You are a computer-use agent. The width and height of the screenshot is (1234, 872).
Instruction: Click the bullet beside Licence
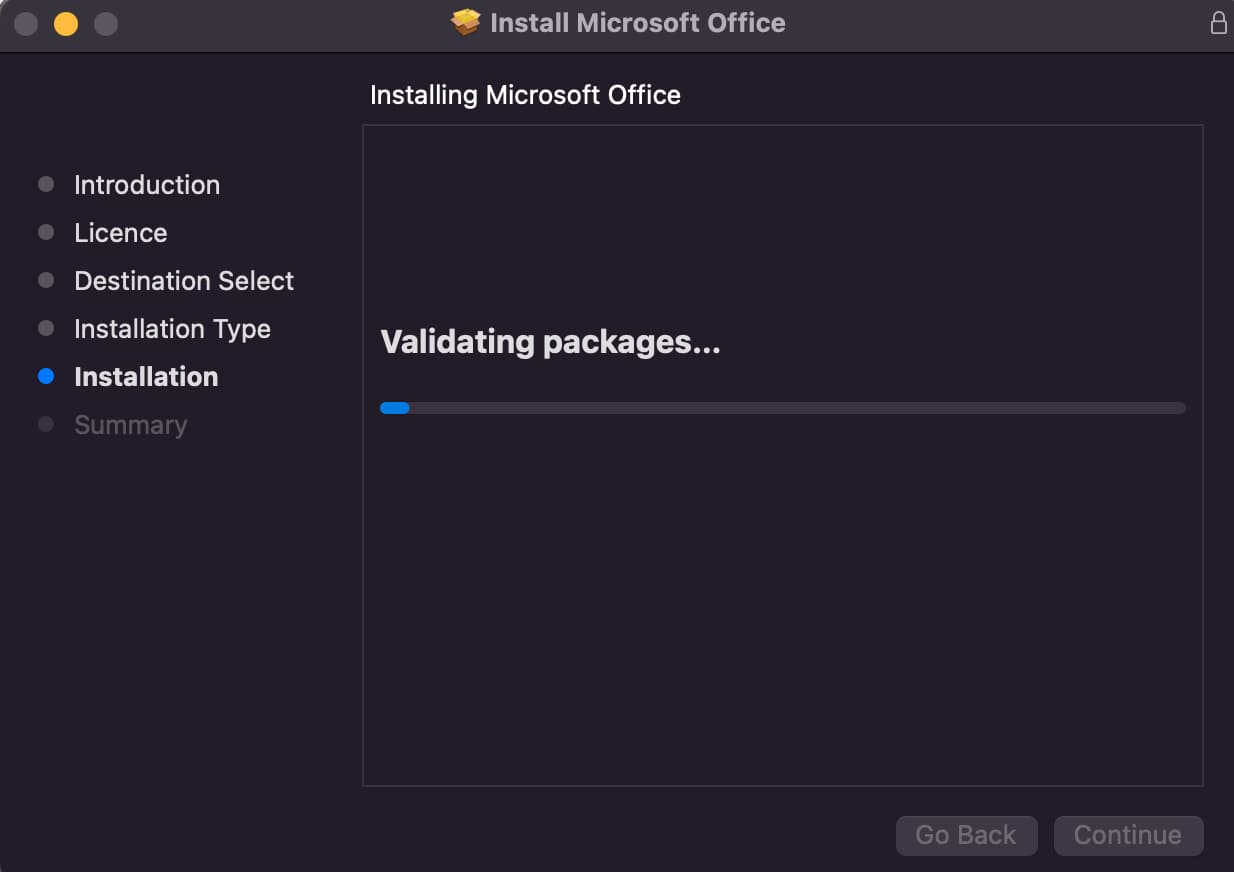pos(46,233)
